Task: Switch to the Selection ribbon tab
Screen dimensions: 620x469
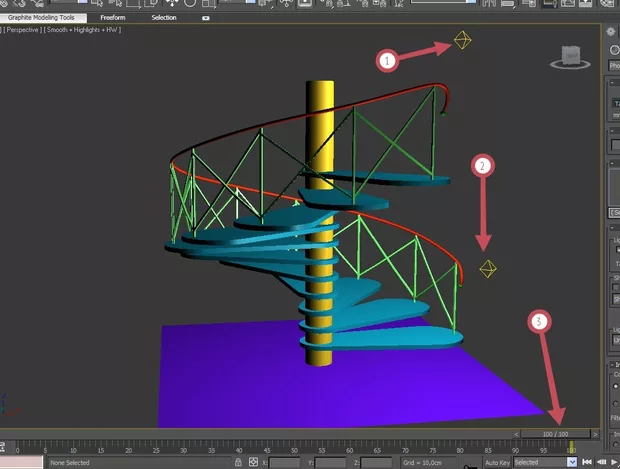Action: pos(163,18)
